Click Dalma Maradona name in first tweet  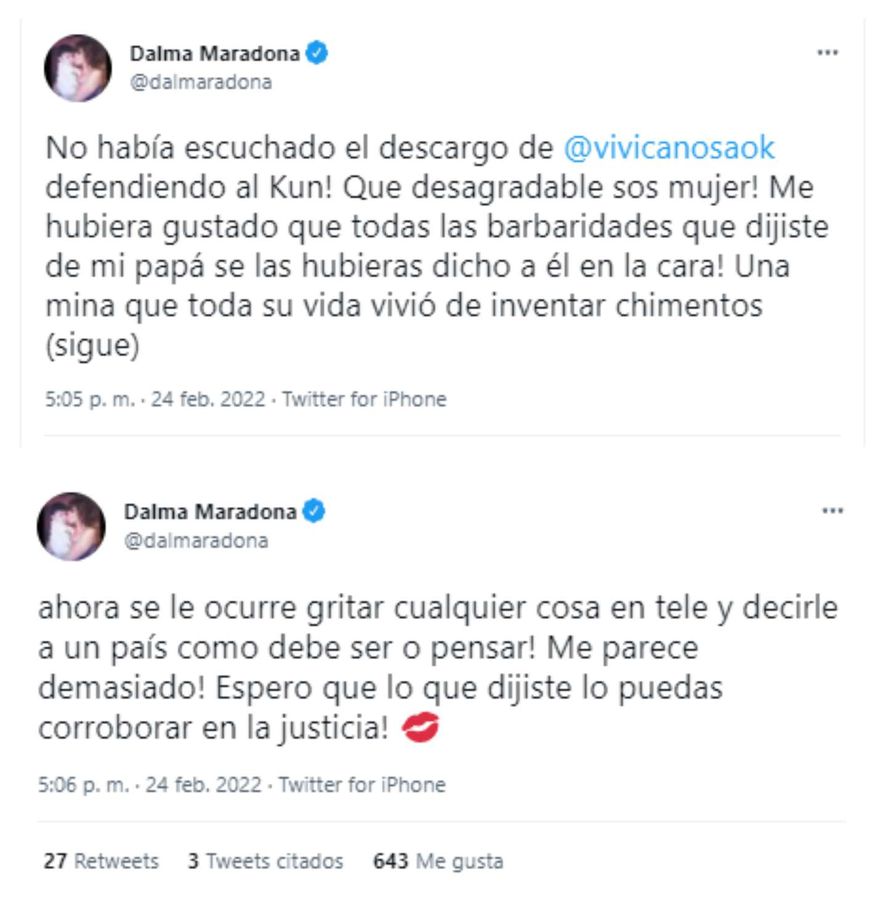coord(214,54)
